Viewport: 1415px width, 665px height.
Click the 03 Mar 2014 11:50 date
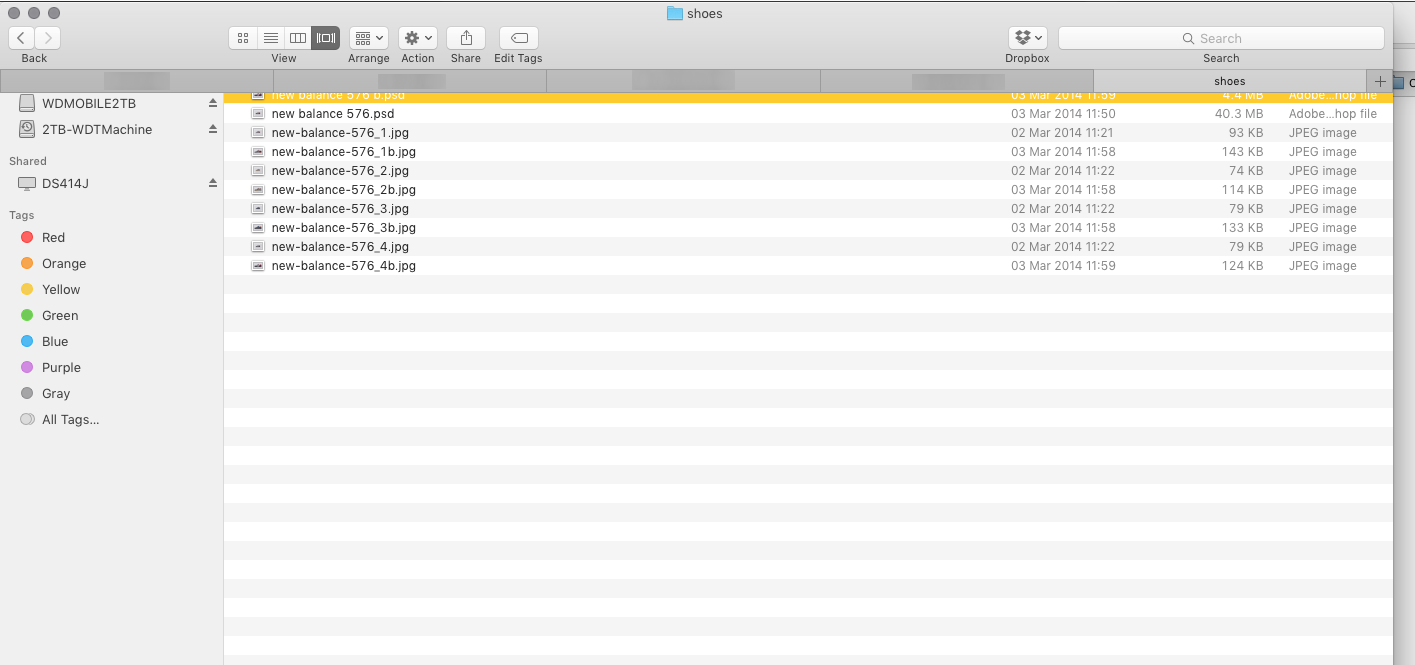1063,114
